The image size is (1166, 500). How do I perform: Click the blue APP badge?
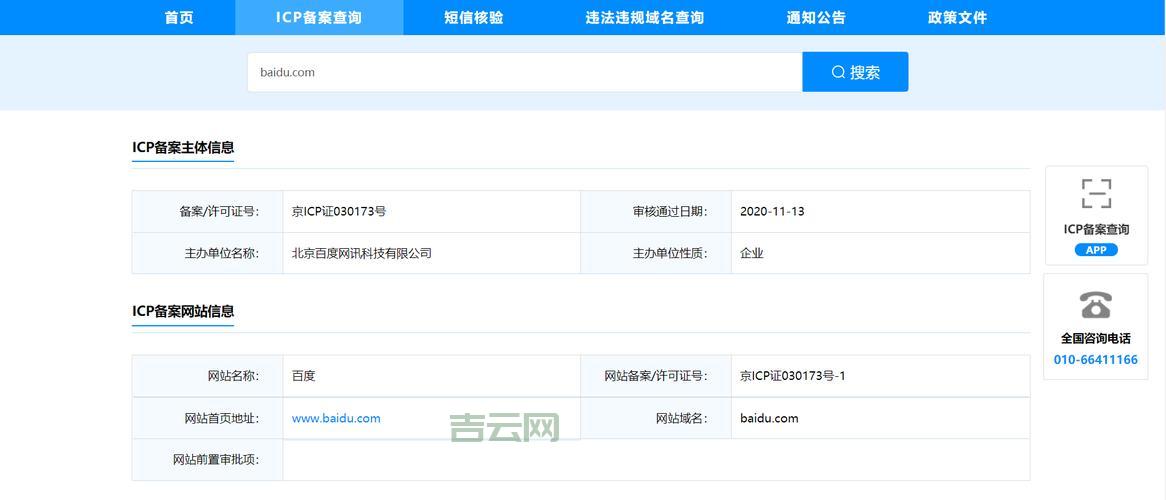point(1096,250)
